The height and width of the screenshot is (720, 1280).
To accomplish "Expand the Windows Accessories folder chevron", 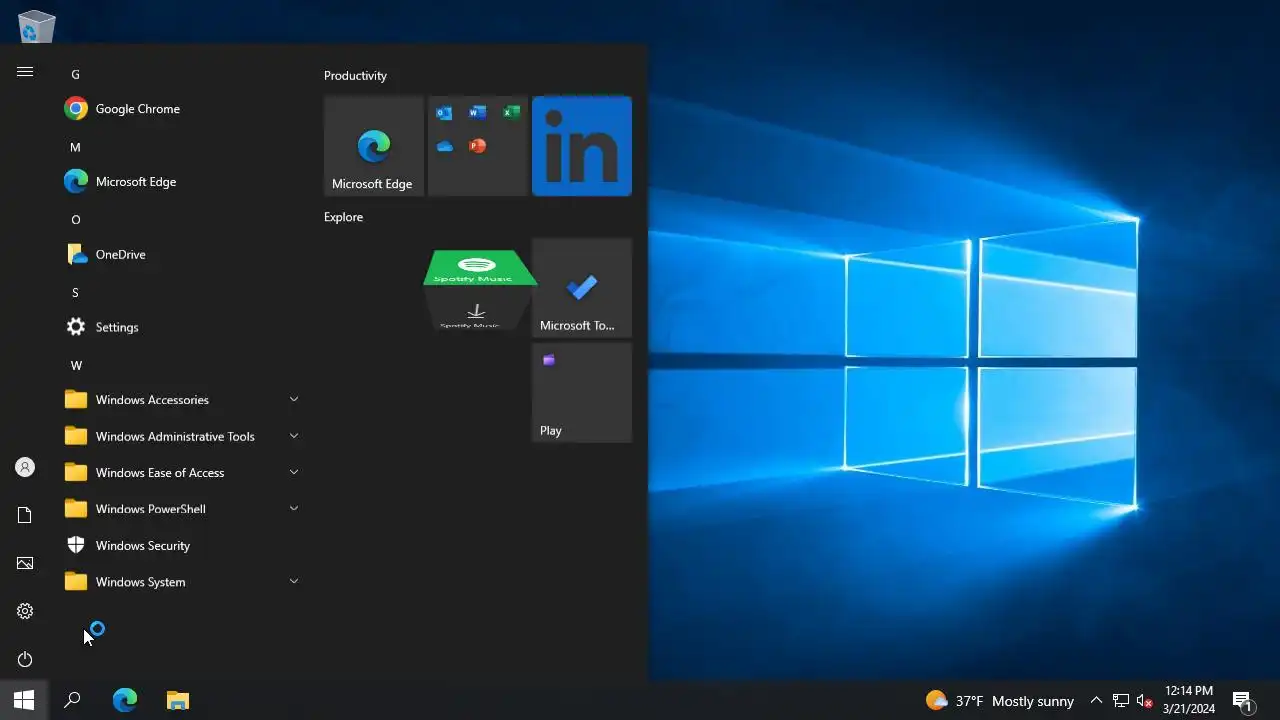I will point(294,399).
